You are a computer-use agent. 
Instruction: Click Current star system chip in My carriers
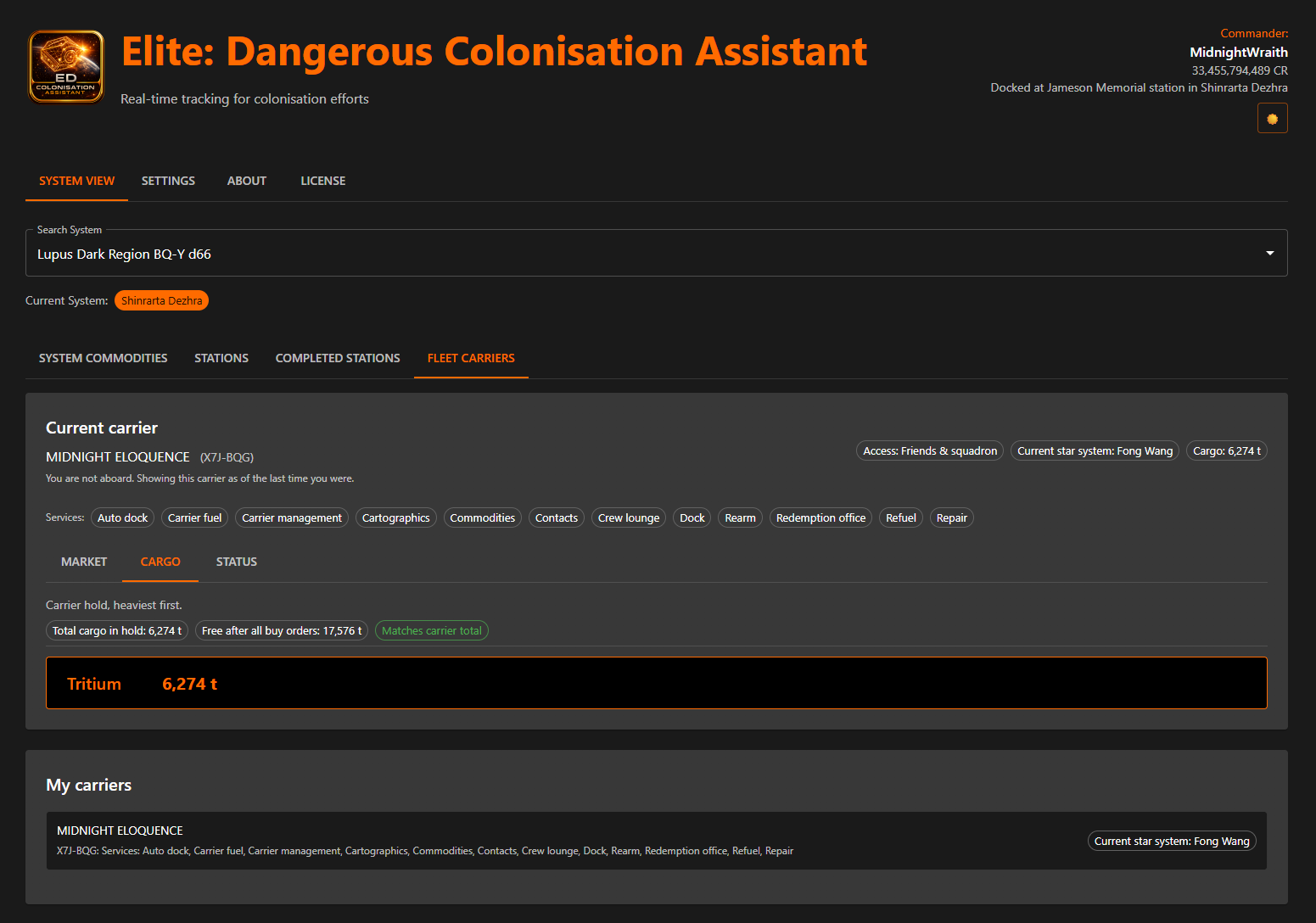1172,841
